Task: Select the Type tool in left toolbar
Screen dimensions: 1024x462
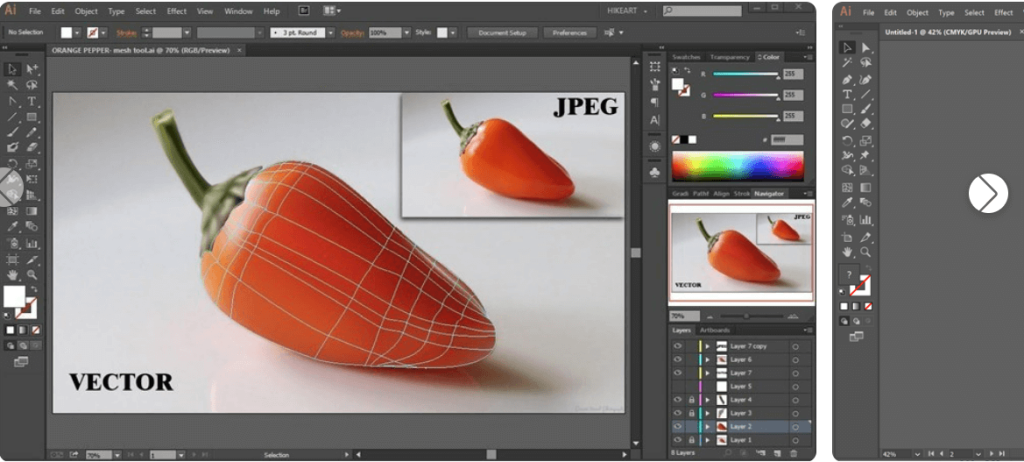Action: click(32, 101)
